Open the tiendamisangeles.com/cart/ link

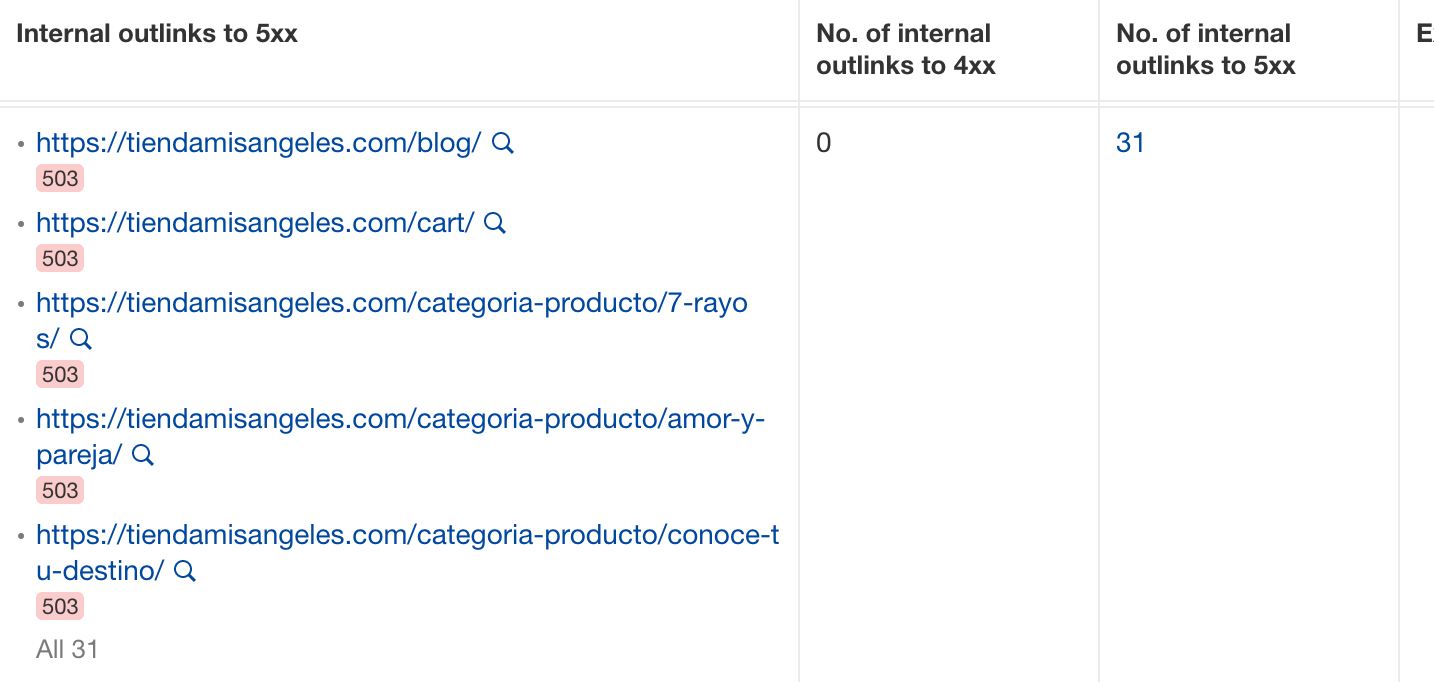click(255, 223)
